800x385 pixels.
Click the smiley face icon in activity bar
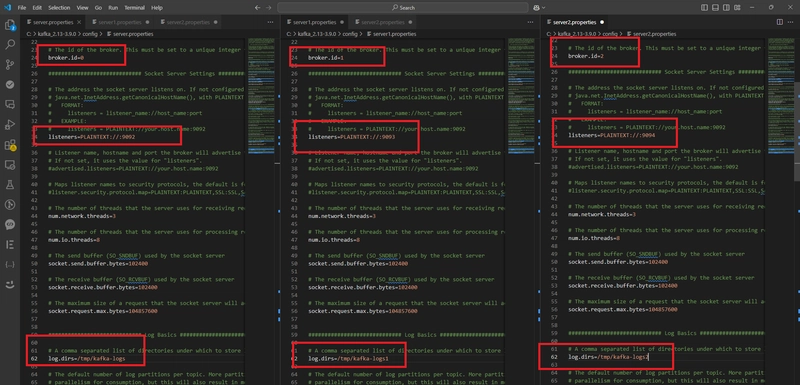10,285
